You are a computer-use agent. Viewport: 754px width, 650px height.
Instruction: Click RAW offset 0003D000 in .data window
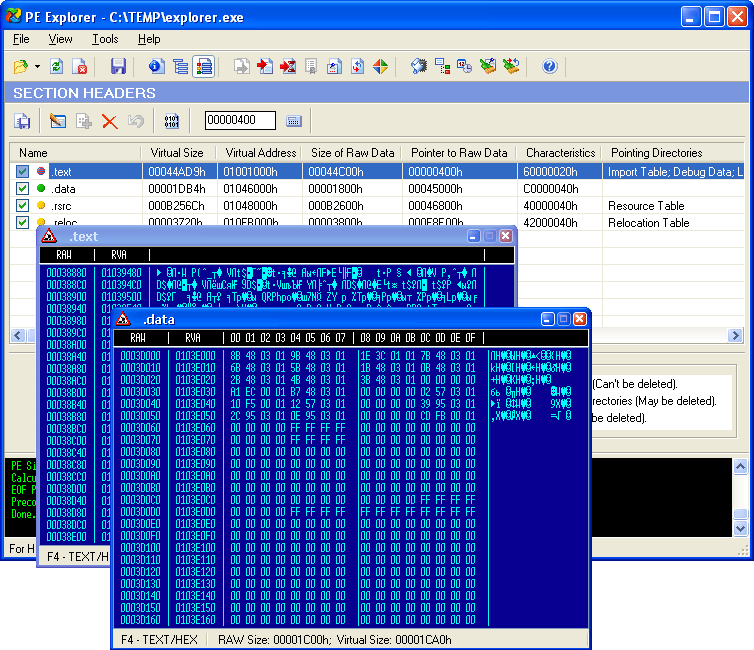click(140, 356)
